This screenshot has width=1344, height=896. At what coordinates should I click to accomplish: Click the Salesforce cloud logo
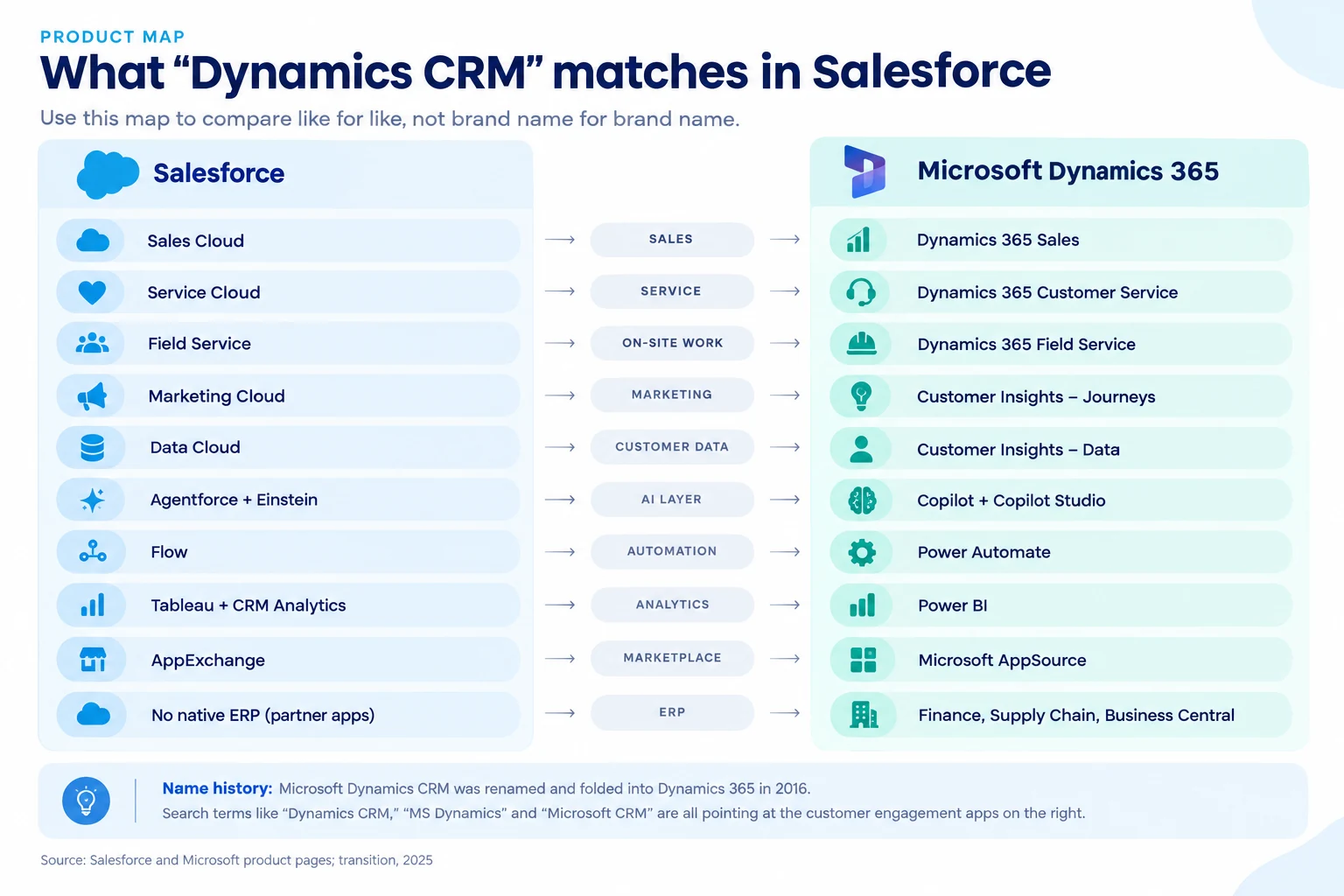[108, 173]
